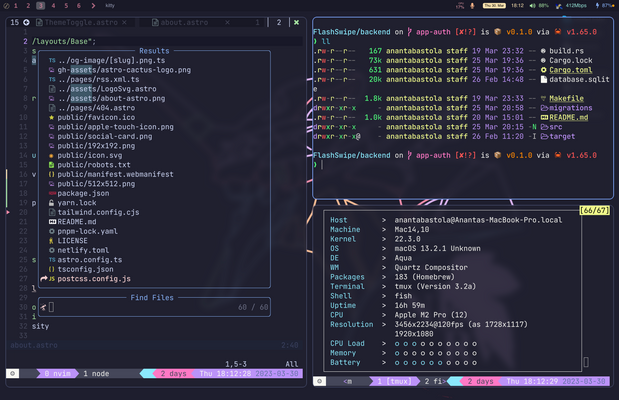
Task: Close the ThemeToggle.astro buffer tab
Action: coord(124,23)
